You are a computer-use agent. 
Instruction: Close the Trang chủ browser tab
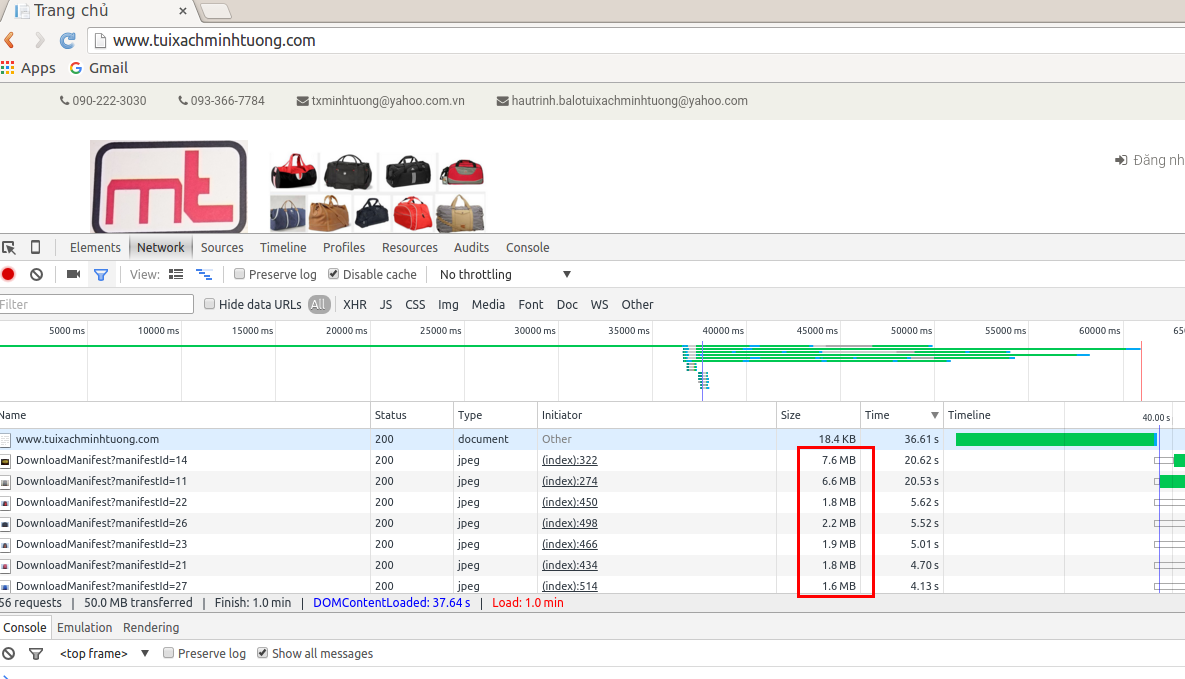[x=183, y=11]
